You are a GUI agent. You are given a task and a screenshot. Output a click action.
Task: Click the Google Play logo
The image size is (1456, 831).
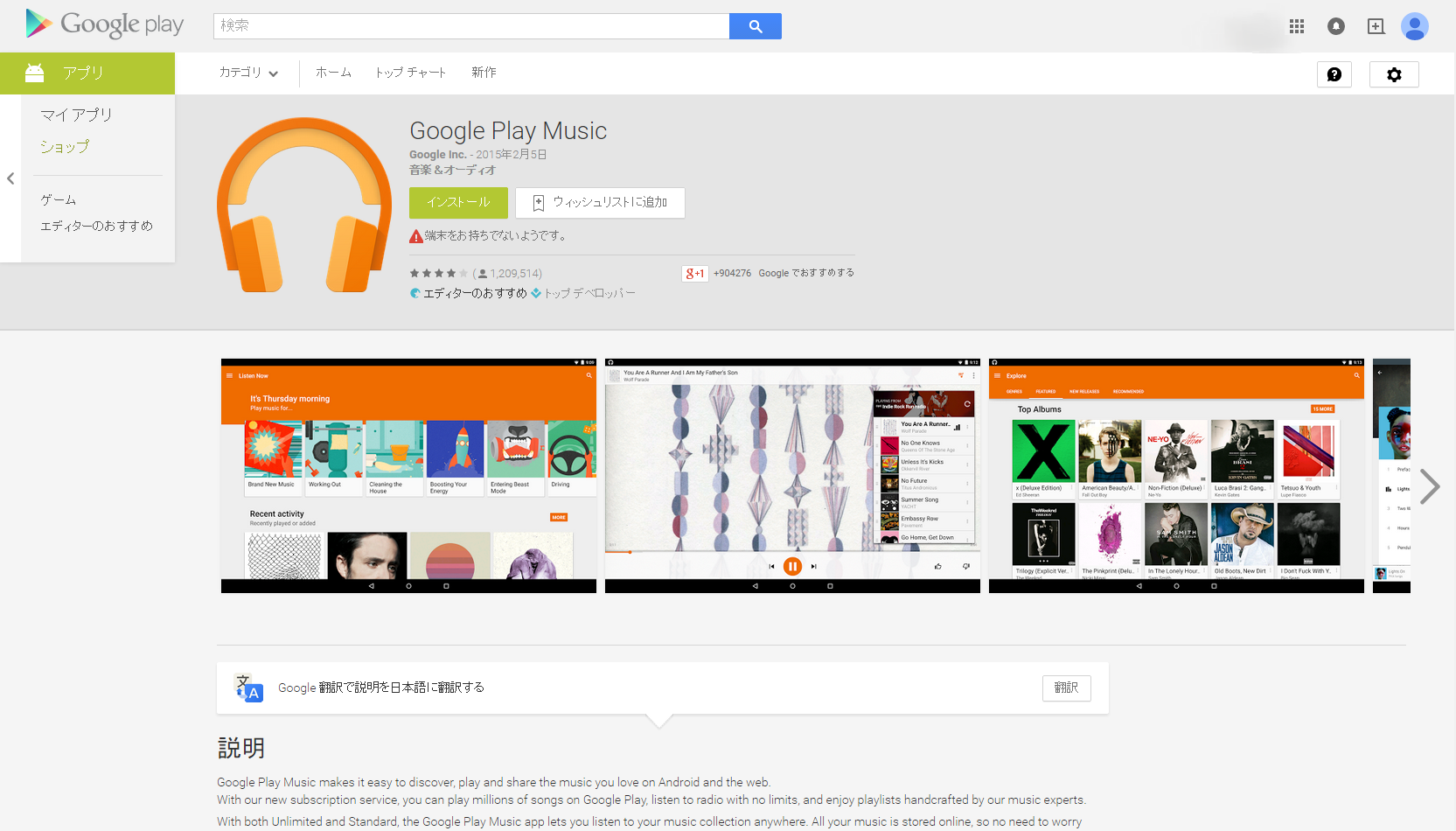[x=105, y=24]
